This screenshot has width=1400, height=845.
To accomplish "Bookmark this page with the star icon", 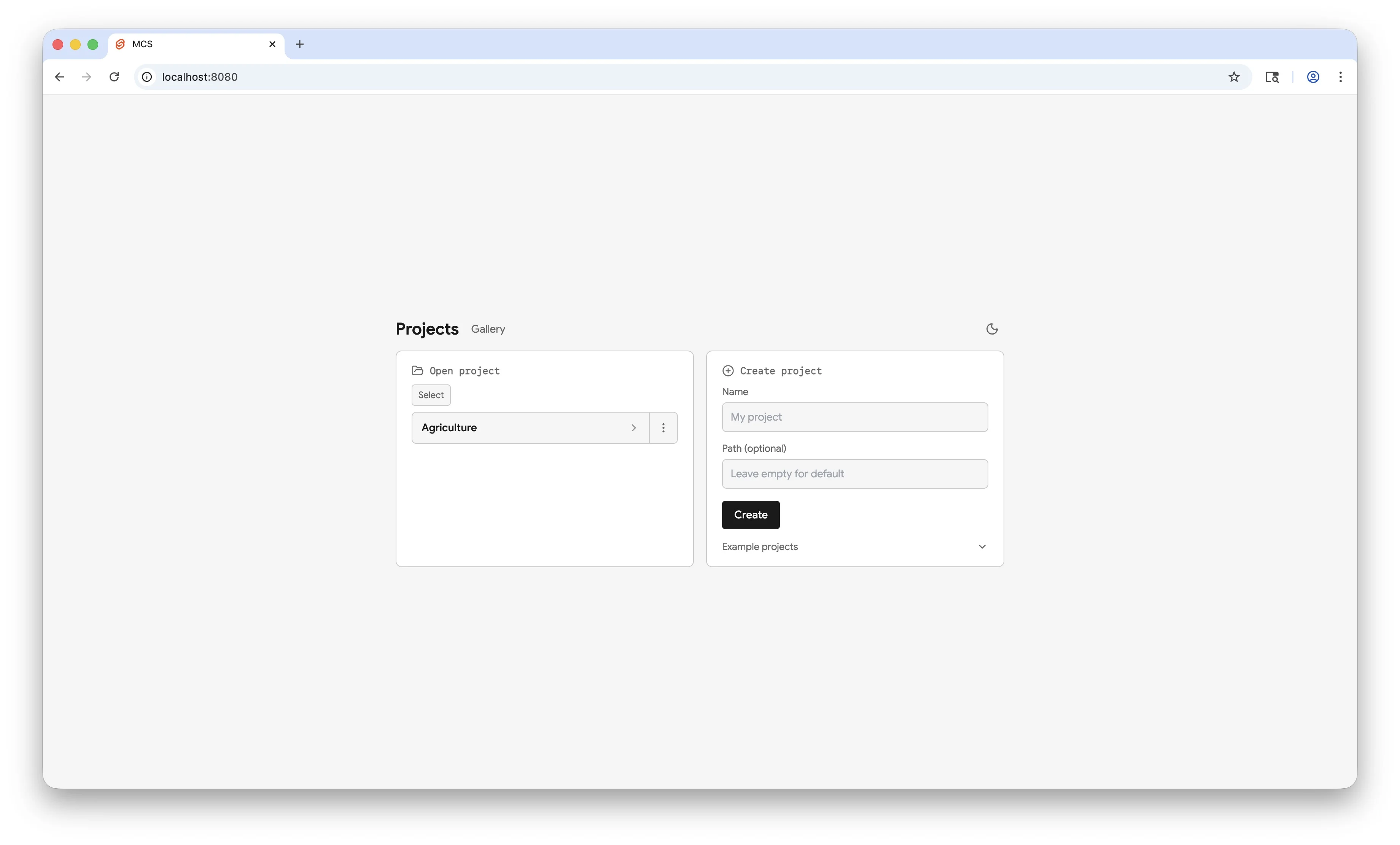I will tap(1233, 77).
